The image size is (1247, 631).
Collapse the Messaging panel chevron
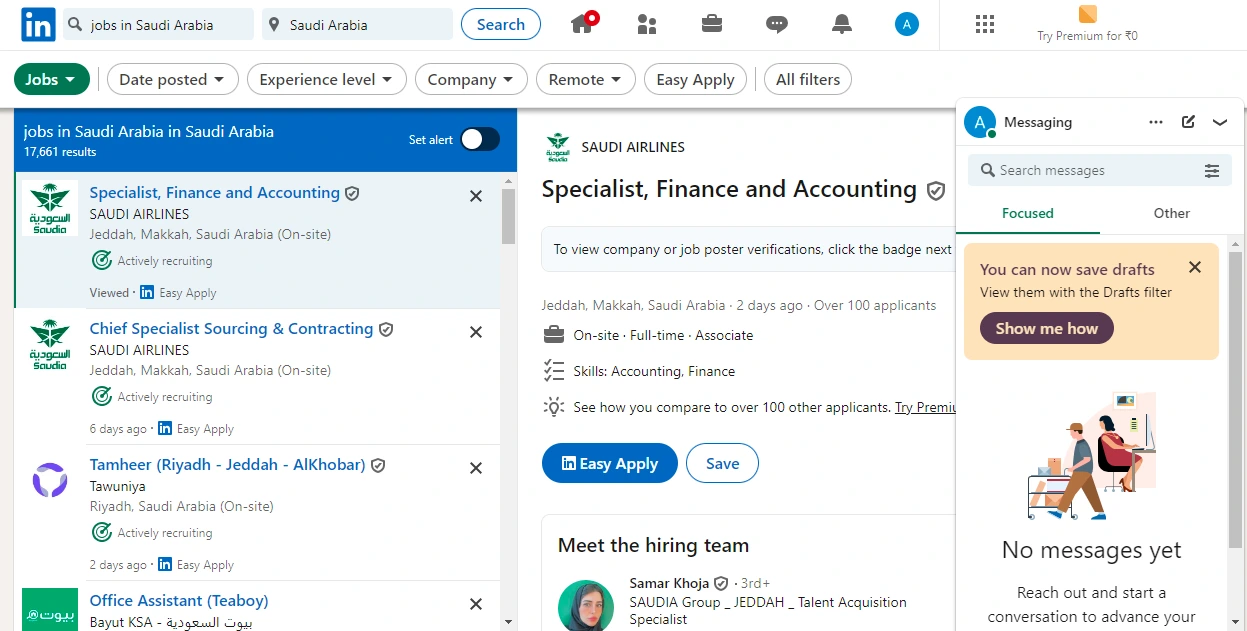coord(1220,122)
